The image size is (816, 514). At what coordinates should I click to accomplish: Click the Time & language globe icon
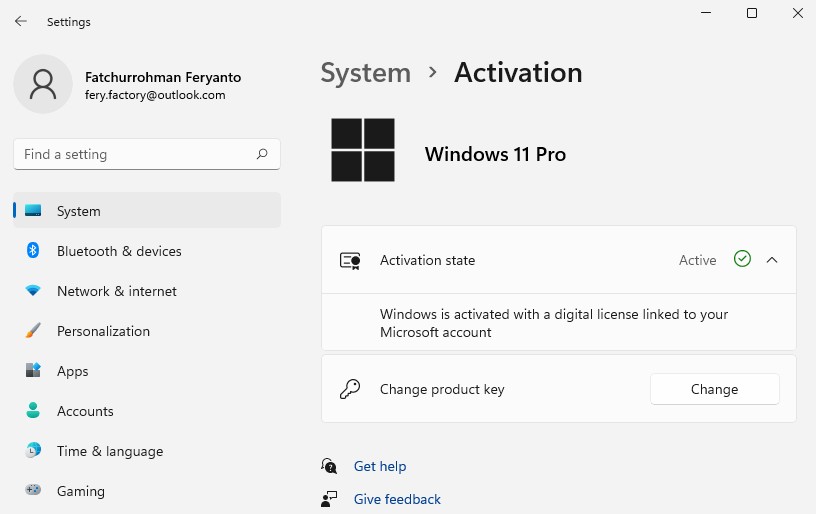point(33,450)
